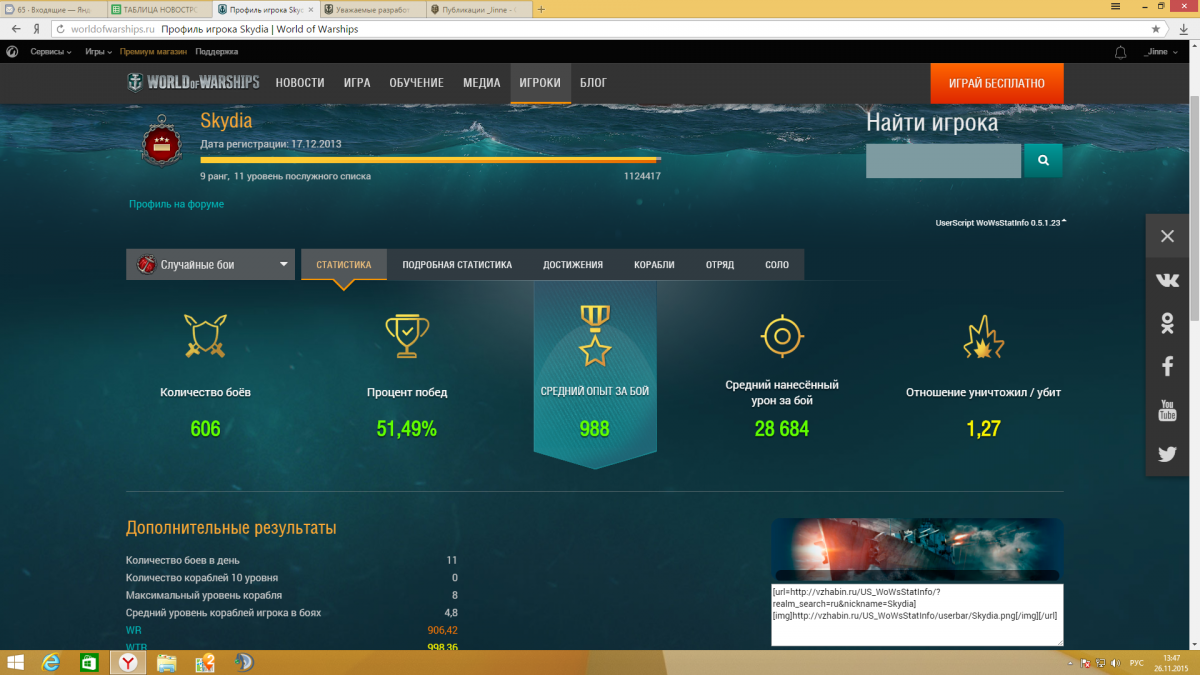Screen dimensions: 1200x675
Task: Switch to the 'ДОСТИЖЕНИЯ' tab
Action: coord(573,265)
